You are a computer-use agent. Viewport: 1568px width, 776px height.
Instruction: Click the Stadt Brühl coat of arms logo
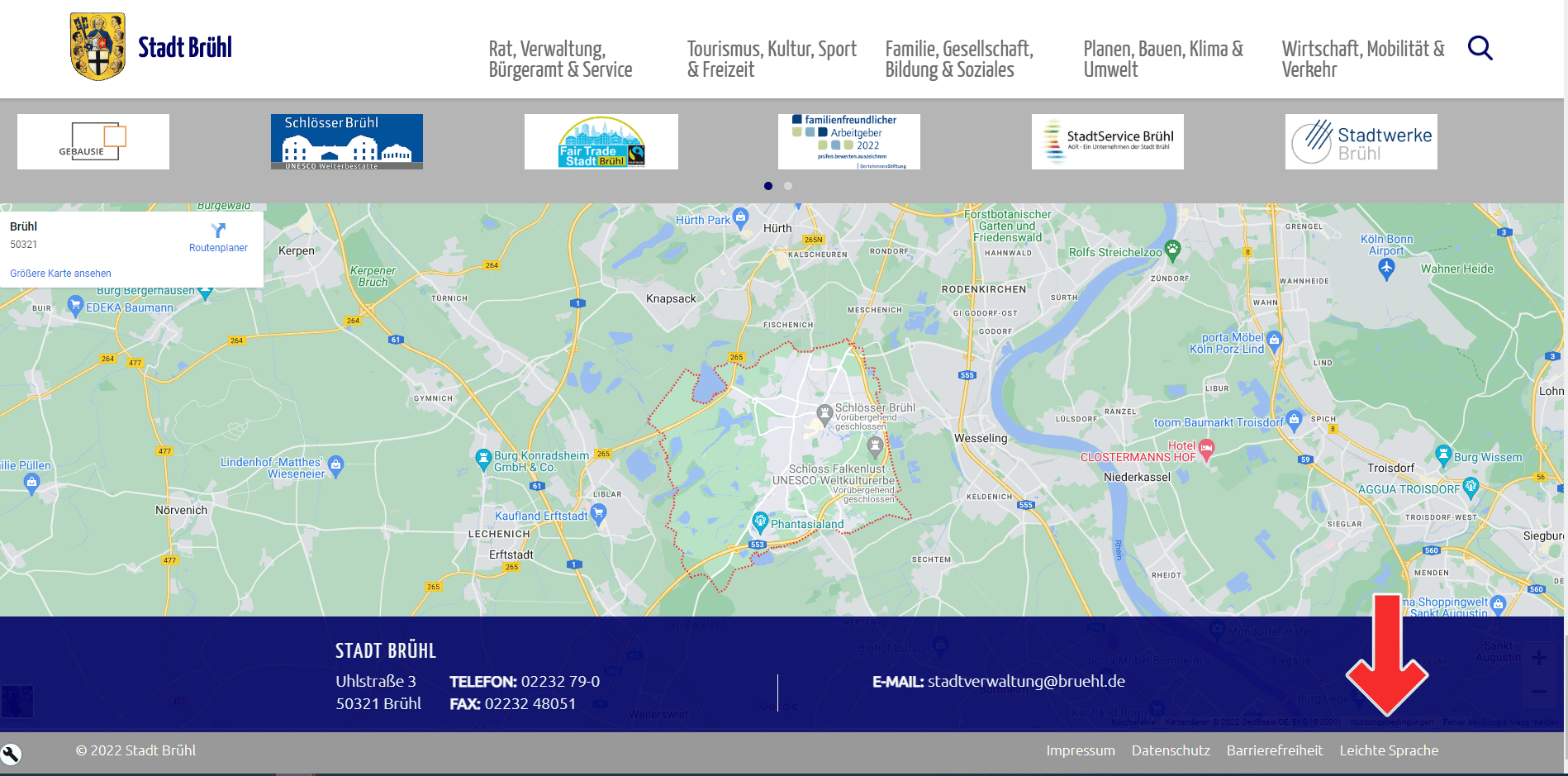(97, 46)
